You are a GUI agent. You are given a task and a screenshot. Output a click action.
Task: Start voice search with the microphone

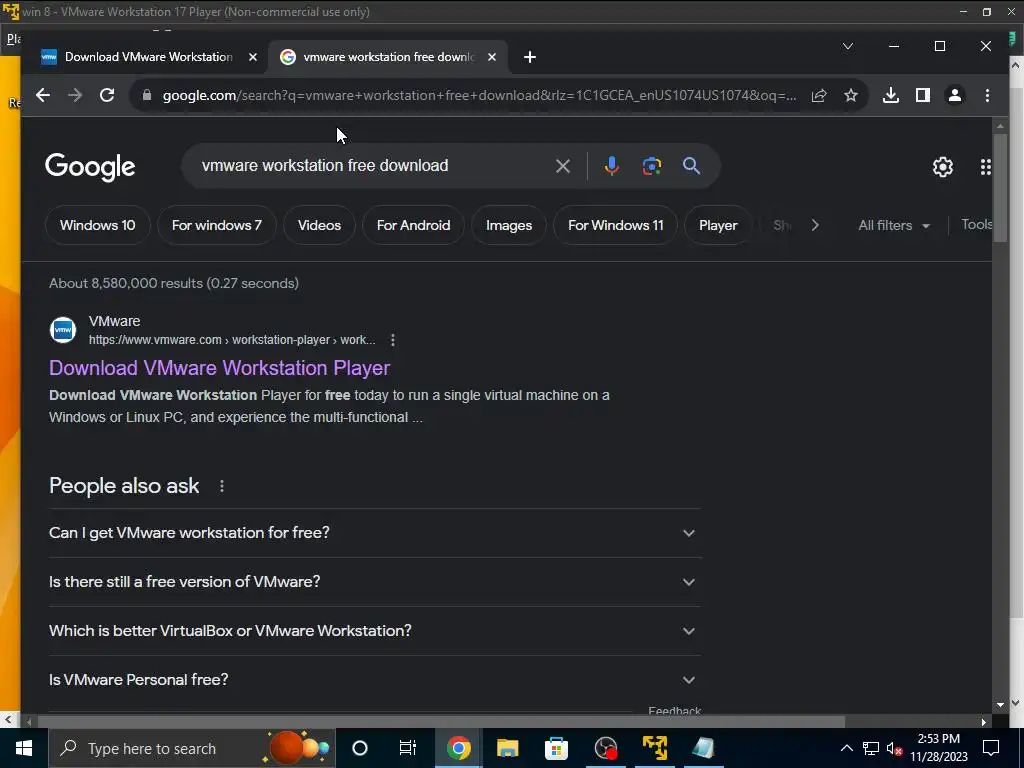click(x=611, y=166)
